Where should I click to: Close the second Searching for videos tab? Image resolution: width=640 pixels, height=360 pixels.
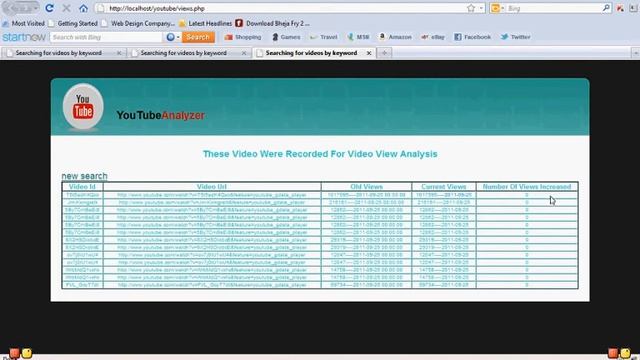(244, 53)
